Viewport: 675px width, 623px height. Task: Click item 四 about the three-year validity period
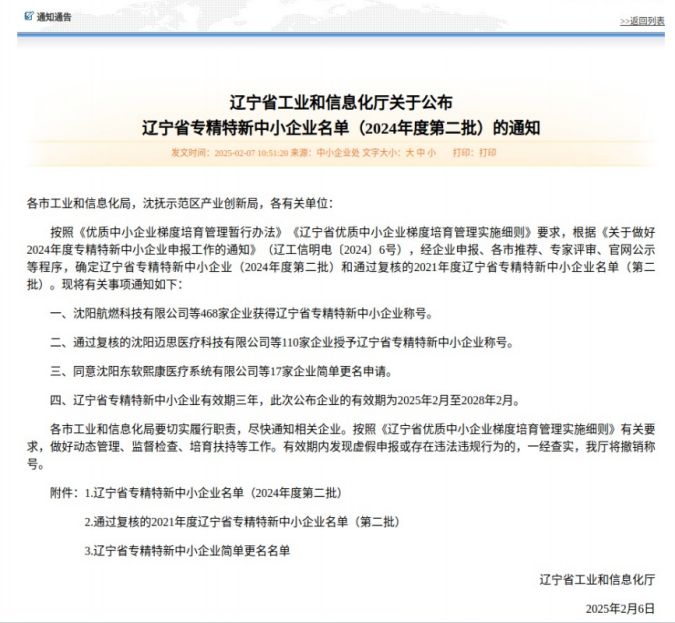[x=284, y=400]
